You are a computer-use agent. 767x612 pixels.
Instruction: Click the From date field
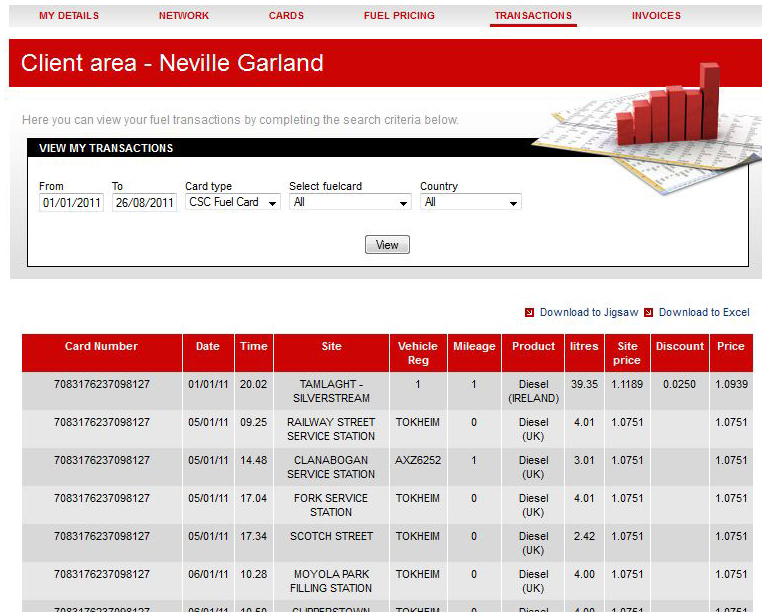tap(71, 203)
